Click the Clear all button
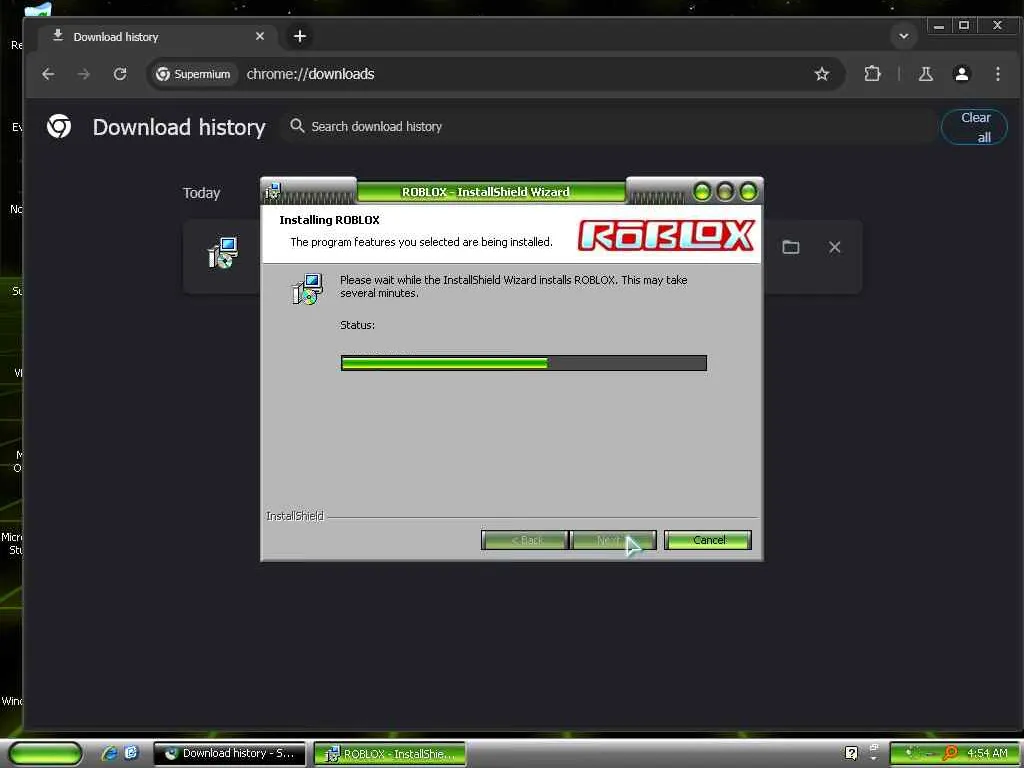The image size is (1024, 768). [974, 127]
